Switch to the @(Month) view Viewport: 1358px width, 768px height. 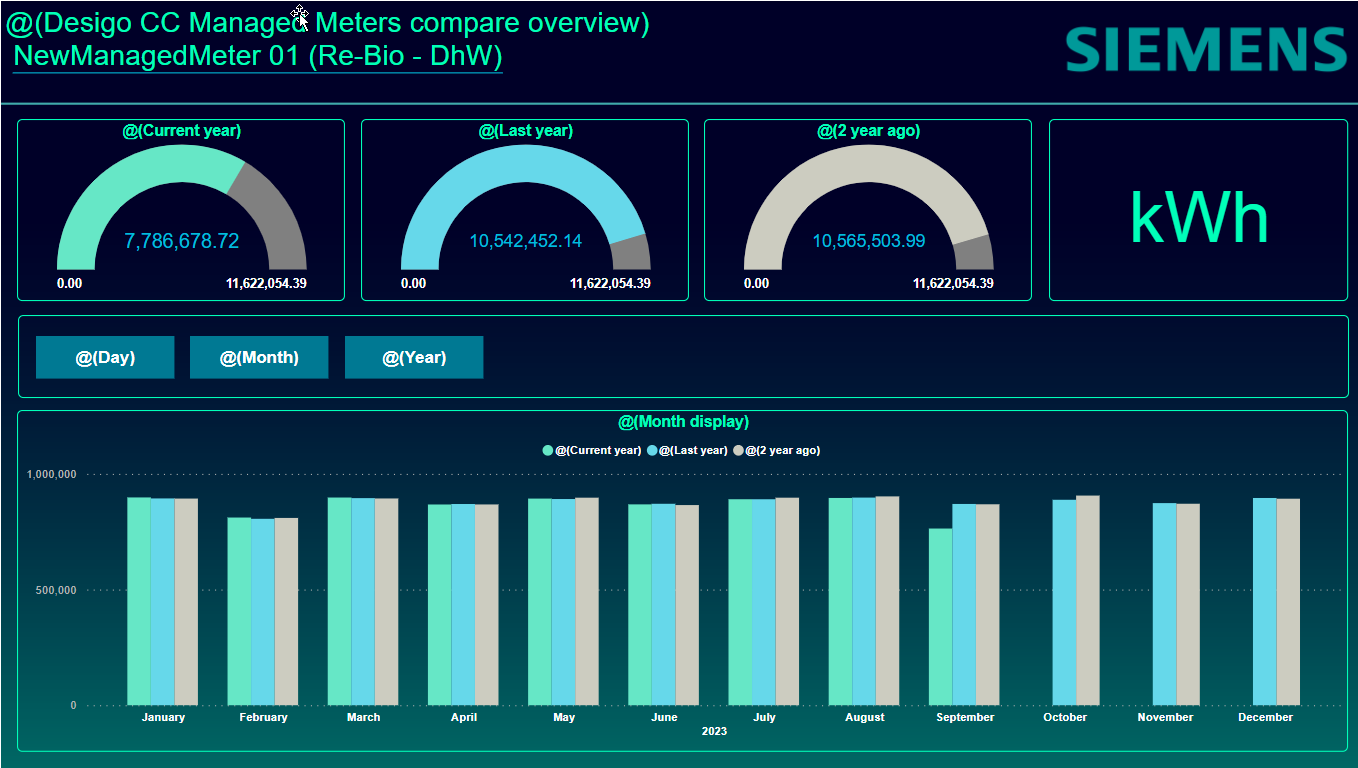(259, 357)
